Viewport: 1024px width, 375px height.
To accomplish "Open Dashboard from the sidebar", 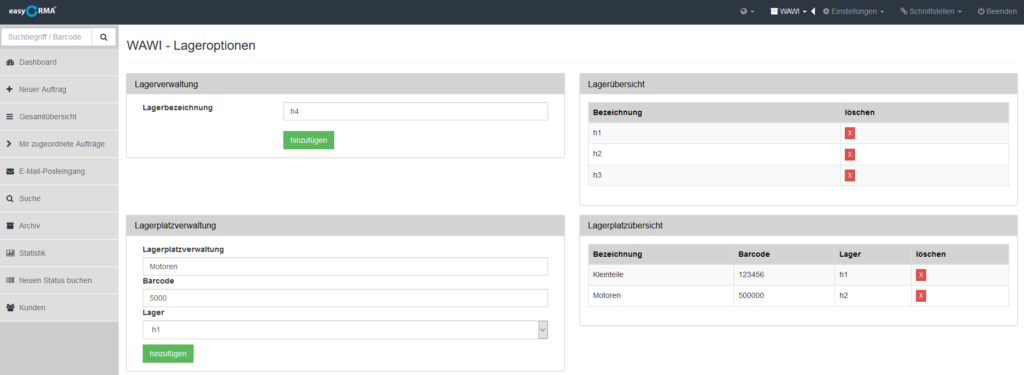I will pos(59,62).
